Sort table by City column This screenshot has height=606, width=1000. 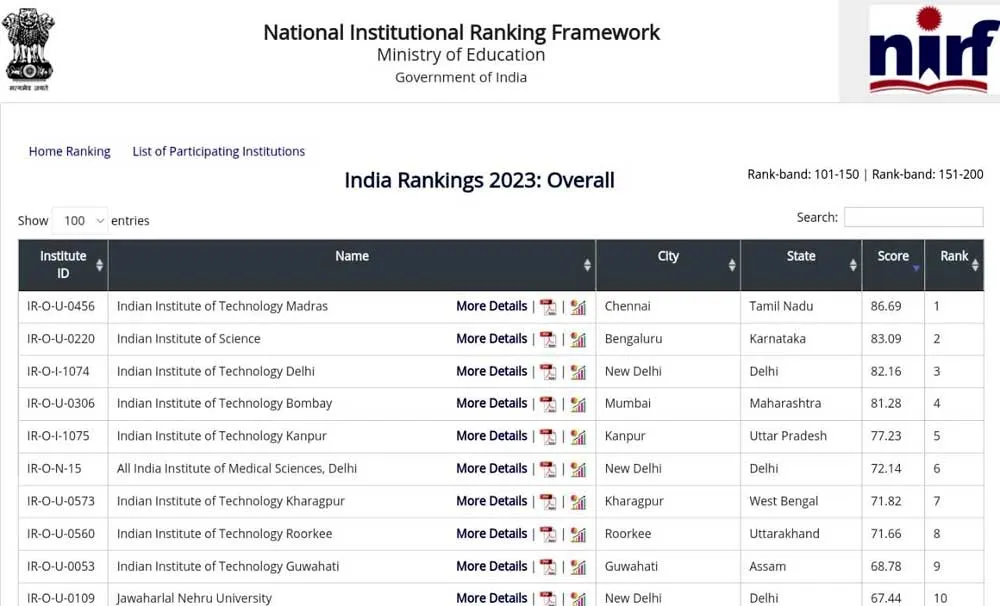click(668, 265)
